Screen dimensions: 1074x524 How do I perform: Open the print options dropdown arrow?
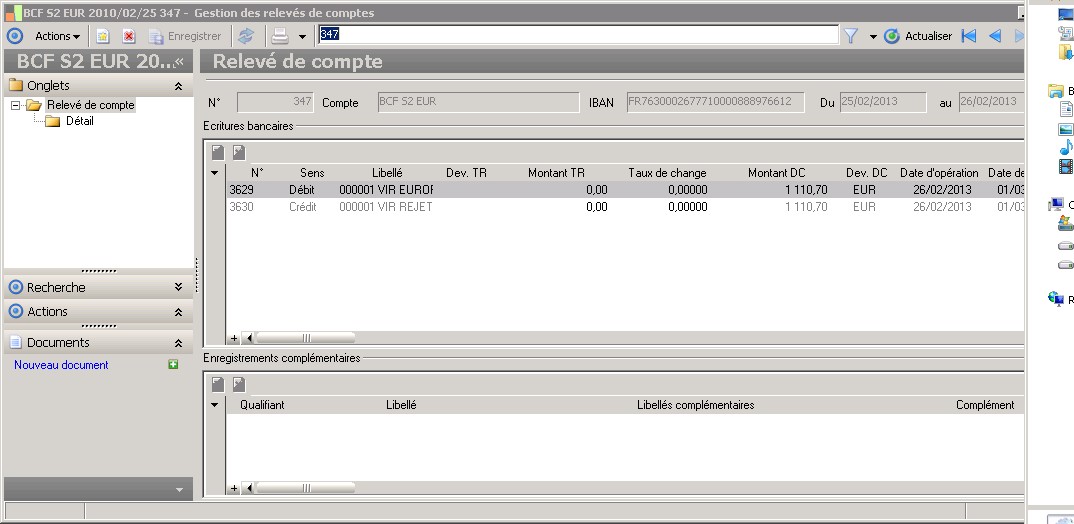tap(302, 37)
